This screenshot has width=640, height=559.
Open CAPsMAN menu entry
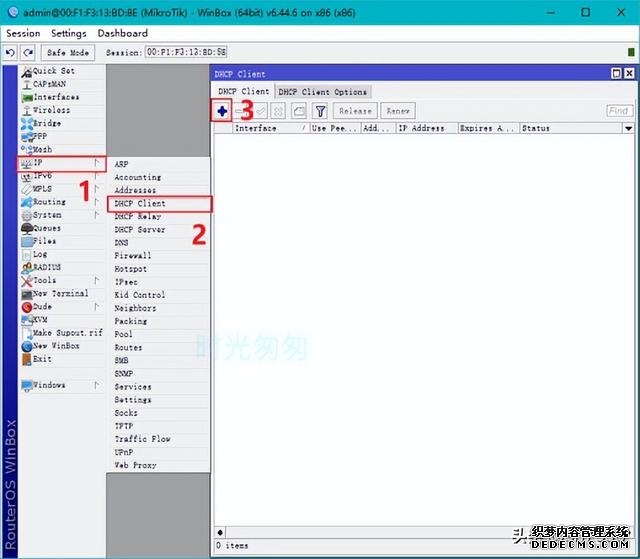point(62,84)
